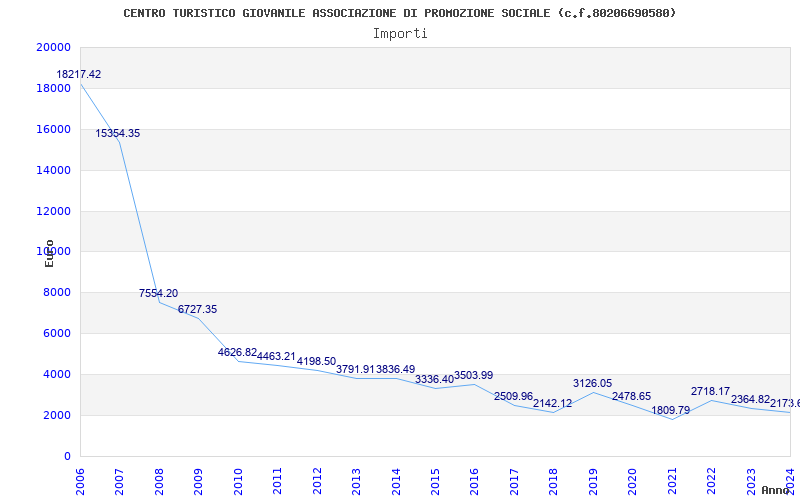This screenshot has width=800, height=500.
Task: Click the 2478.65 value label
Action: [632, 396]
